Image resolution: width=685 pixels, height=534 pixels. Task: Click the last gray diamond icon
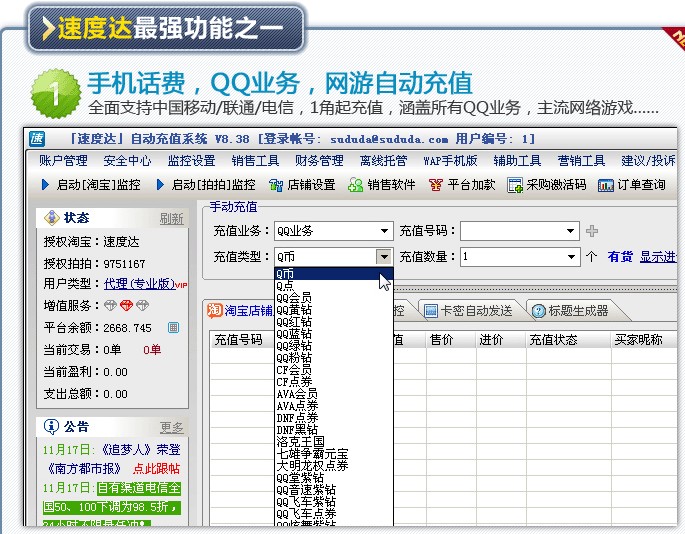(x=142, y=305)
